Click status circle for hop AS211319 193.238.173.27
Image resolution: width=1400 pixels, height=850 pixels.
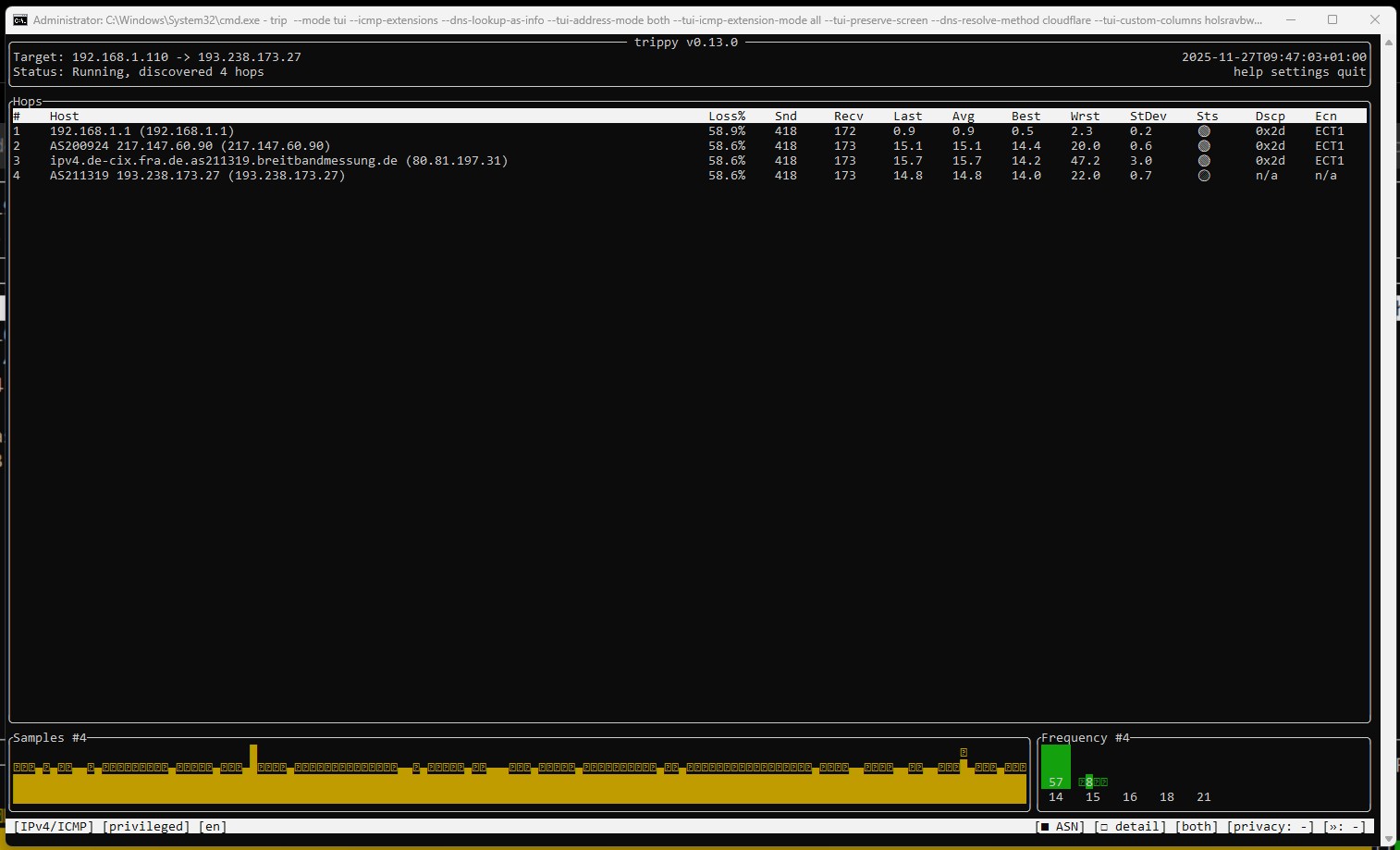tap(1204, 176)
